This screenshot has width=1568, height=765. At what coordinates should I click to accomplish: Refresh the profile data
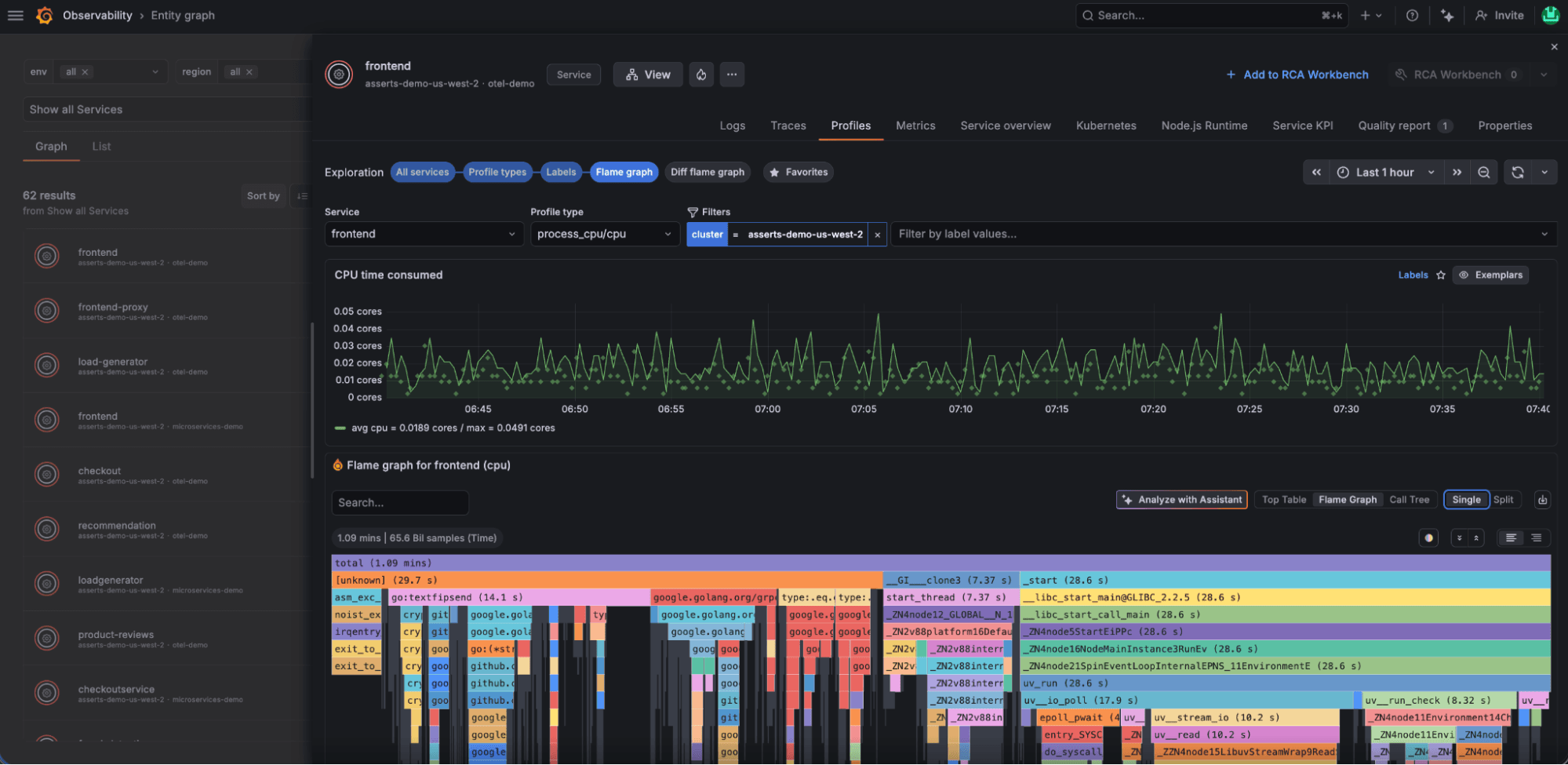[1518, 173]
